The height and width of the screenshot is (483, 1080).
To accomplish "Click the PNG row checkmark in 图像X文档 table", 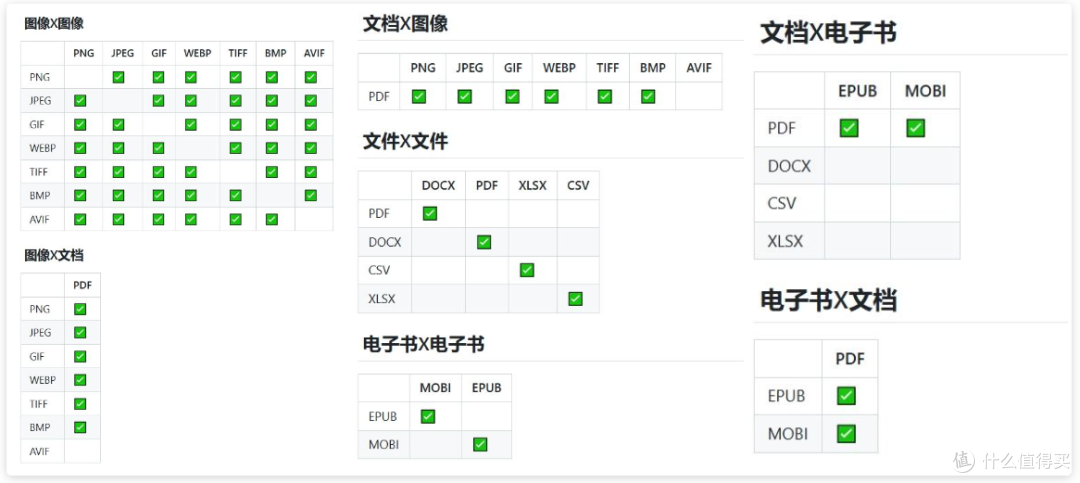I will pos(80,309).
